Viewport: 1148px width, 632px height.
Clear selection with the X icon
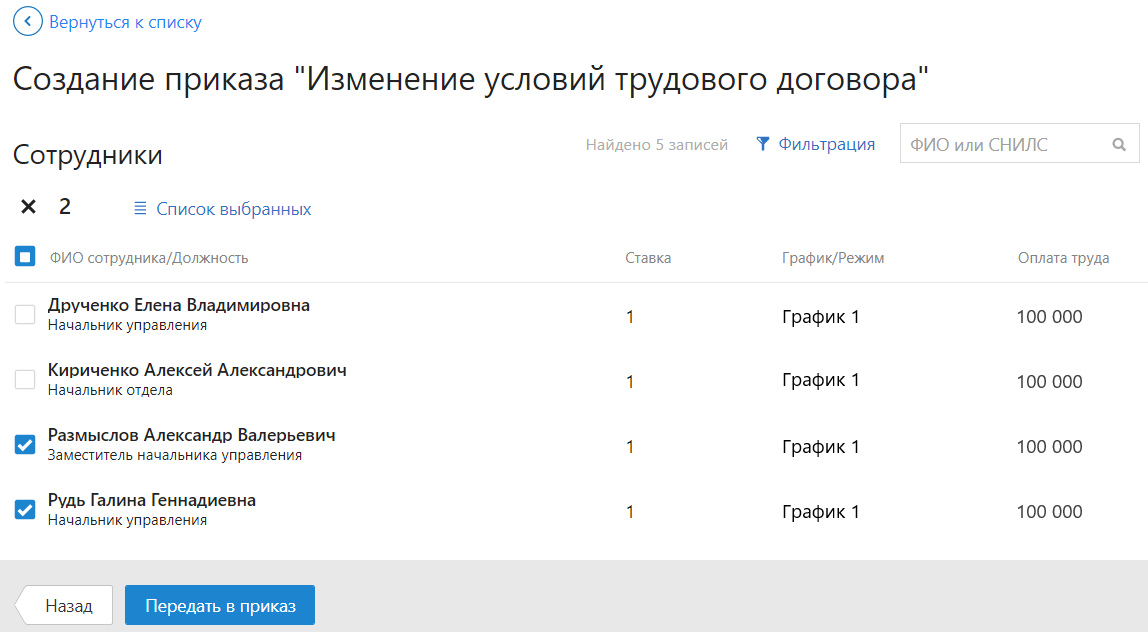(29, 207)
